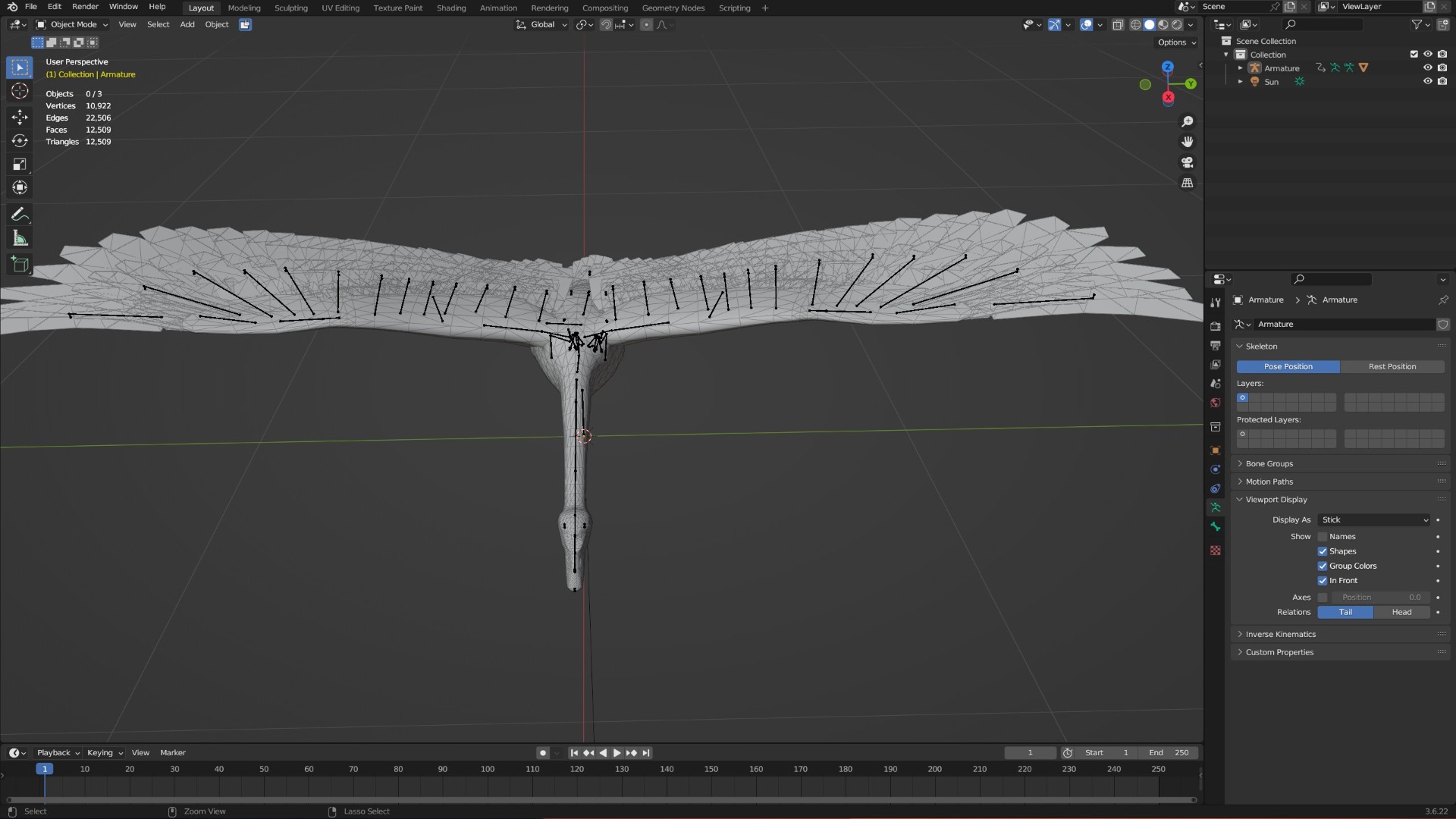Open the Display As Stick dropdown
The image size is (1456, 819).
(1374, 520)
